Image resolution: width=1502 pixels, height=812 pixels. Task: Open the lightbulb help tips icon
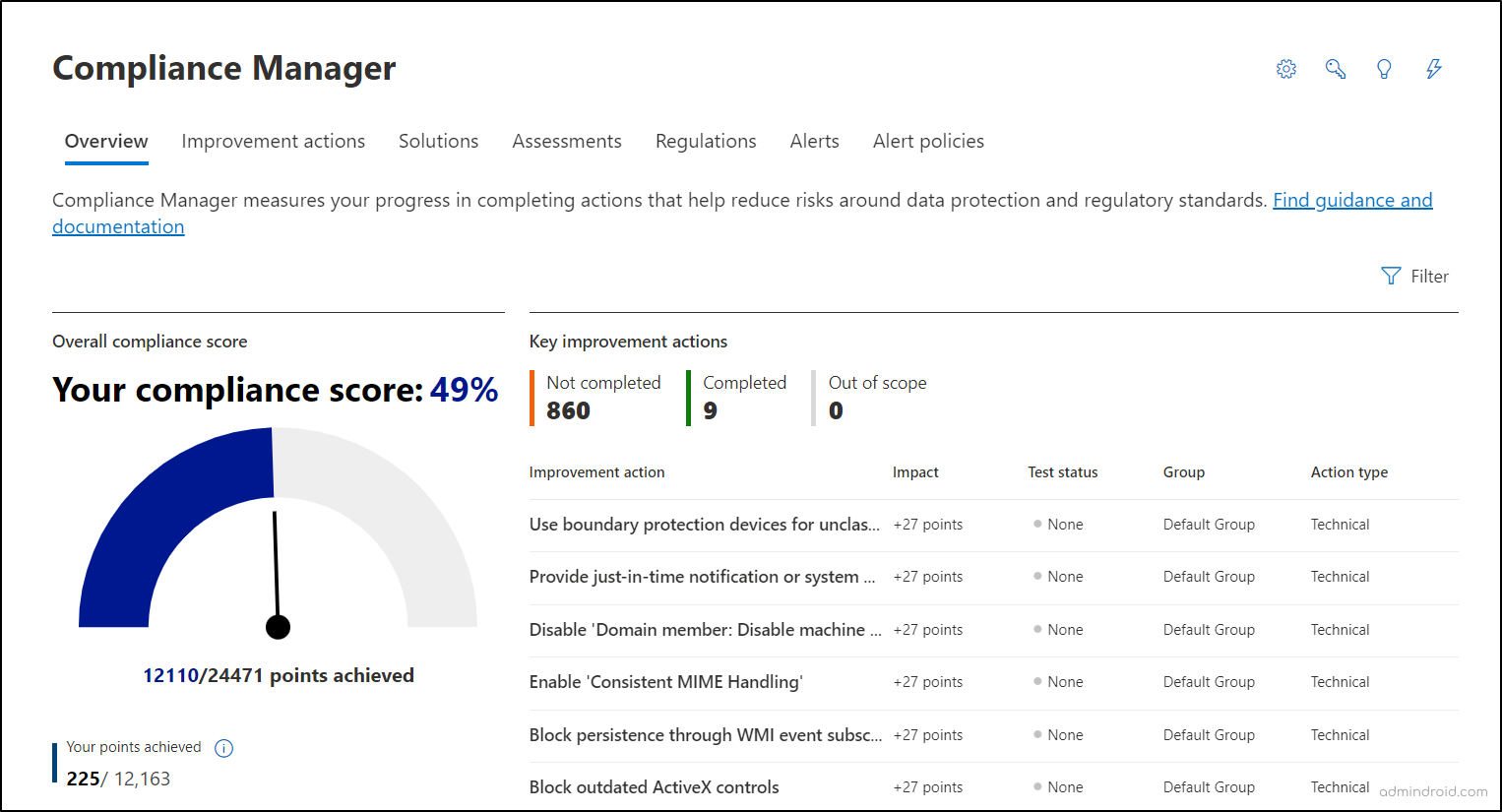[x=1384, y=69]
